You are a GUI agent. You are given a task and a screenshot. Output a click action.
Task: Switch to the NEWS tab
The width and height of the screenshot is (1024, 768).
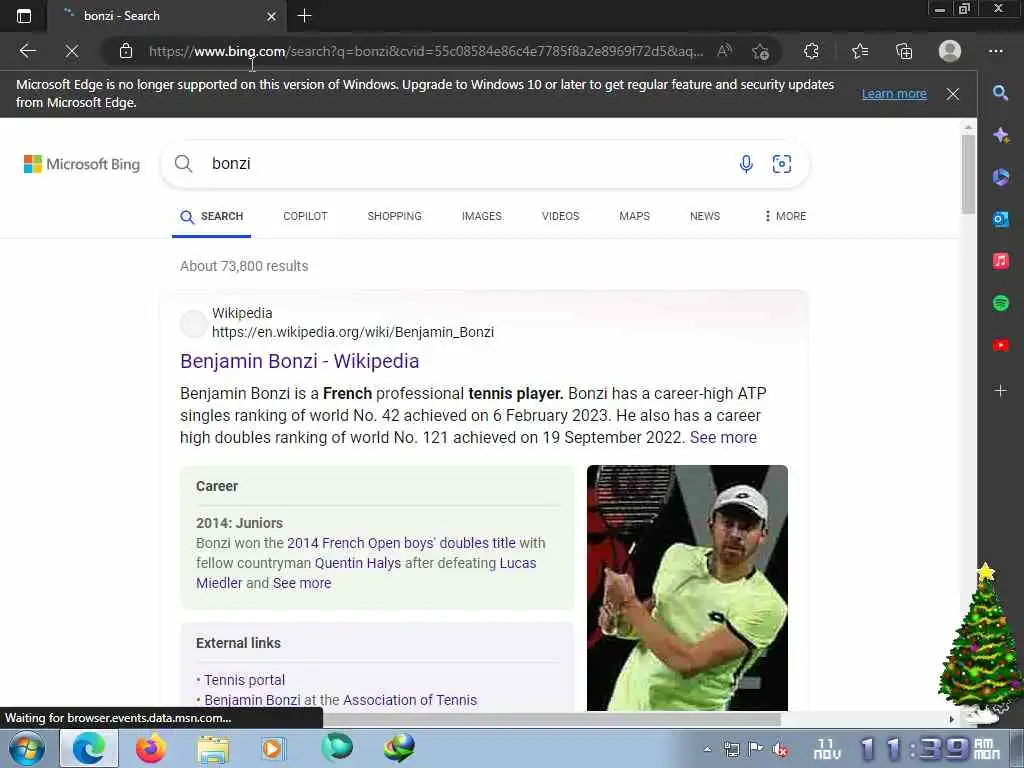[x=705, y=216]
